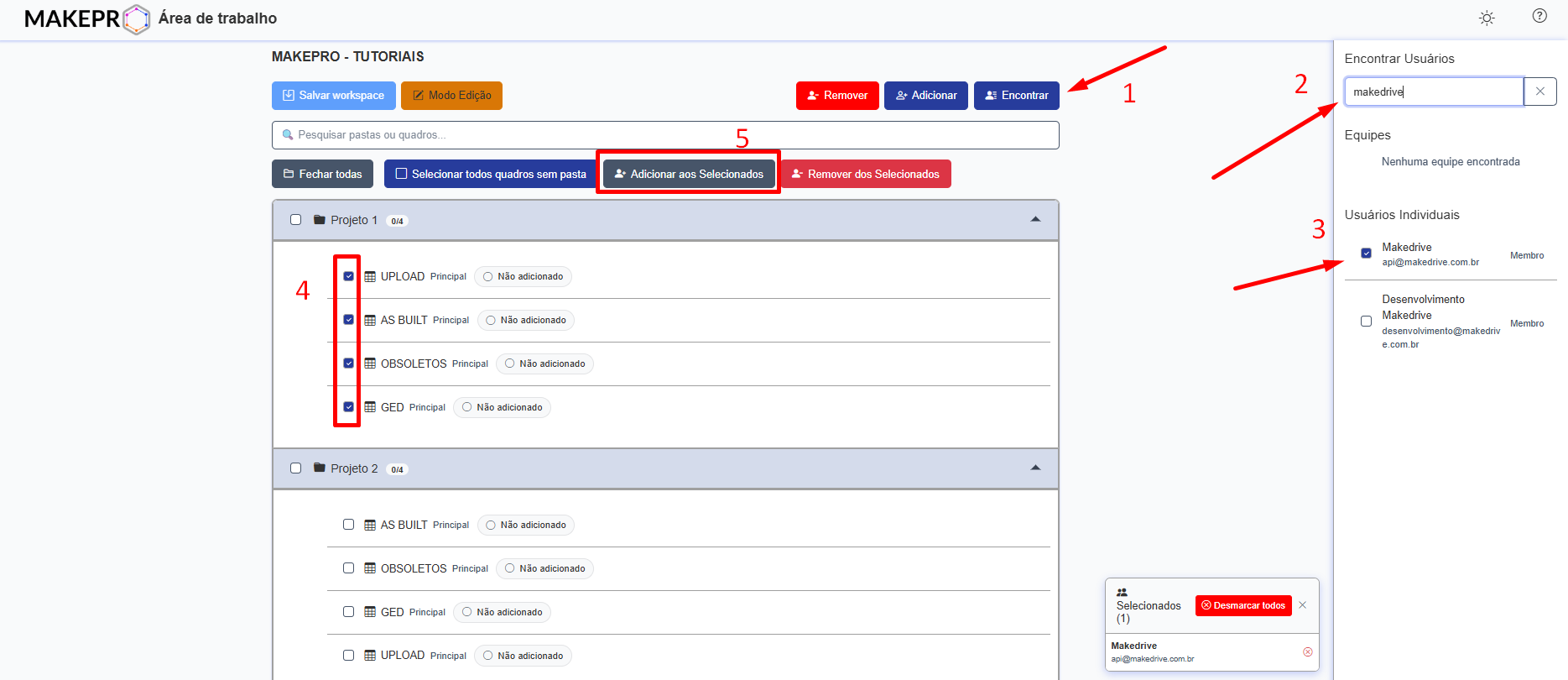Click the MakePro logo in header
1568x680 pixels.
(x=87, y=18)
